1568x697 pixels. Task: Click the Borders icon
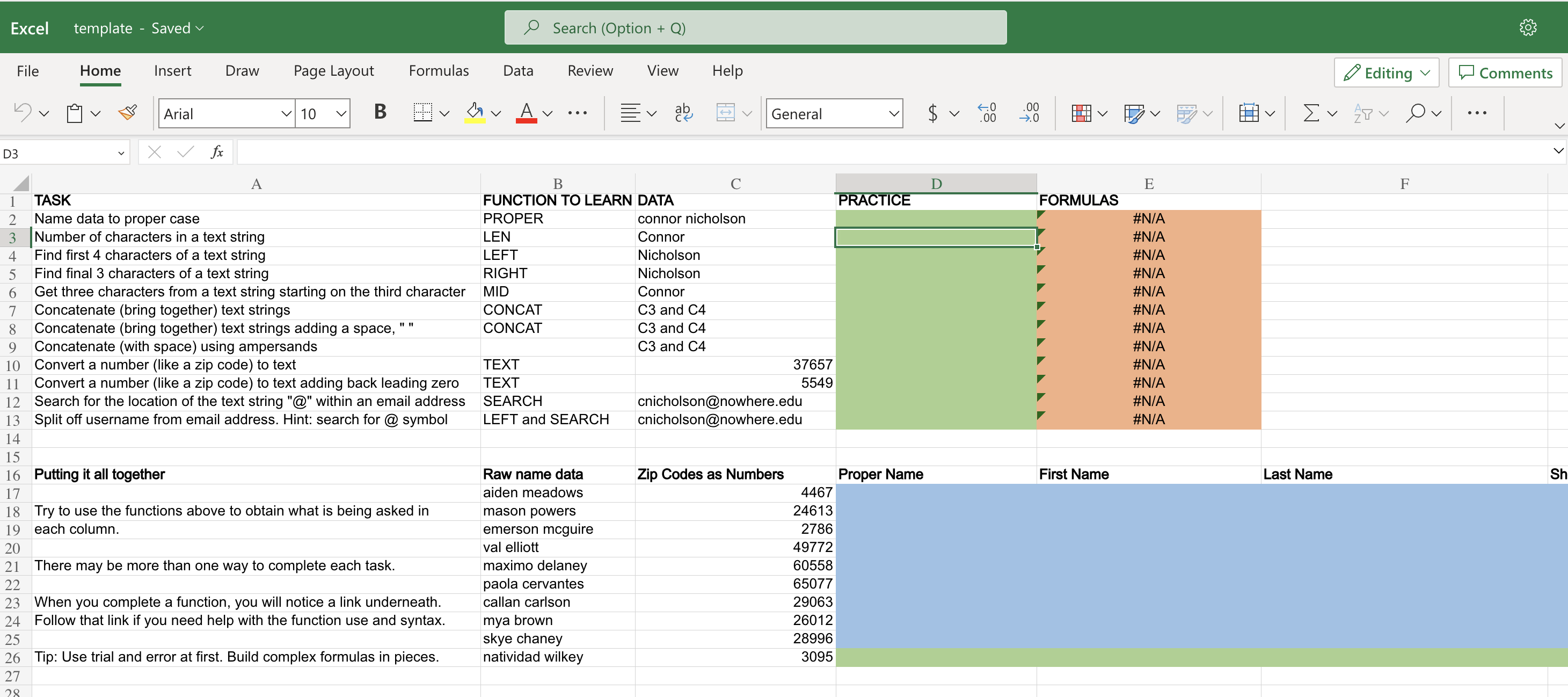(422, 113)
